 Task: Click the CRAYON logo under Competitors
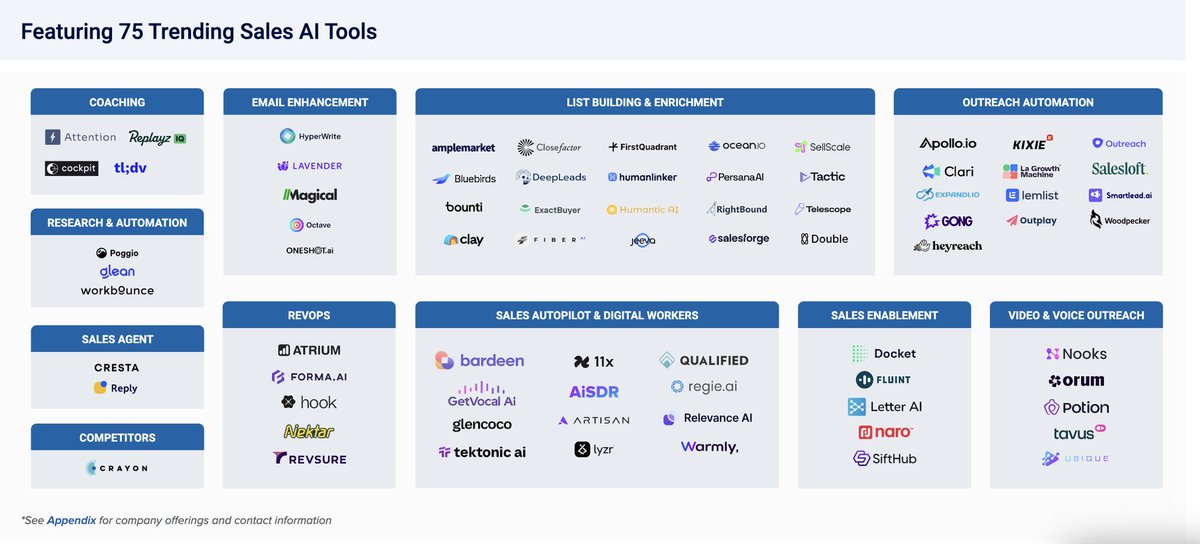117,468
